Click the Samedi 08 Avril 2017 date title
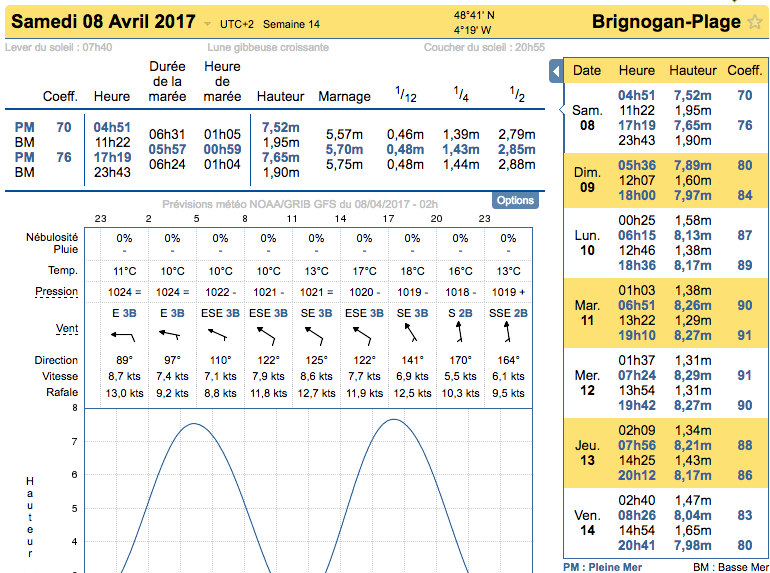The image size is (770, 573). coord(103,22)
